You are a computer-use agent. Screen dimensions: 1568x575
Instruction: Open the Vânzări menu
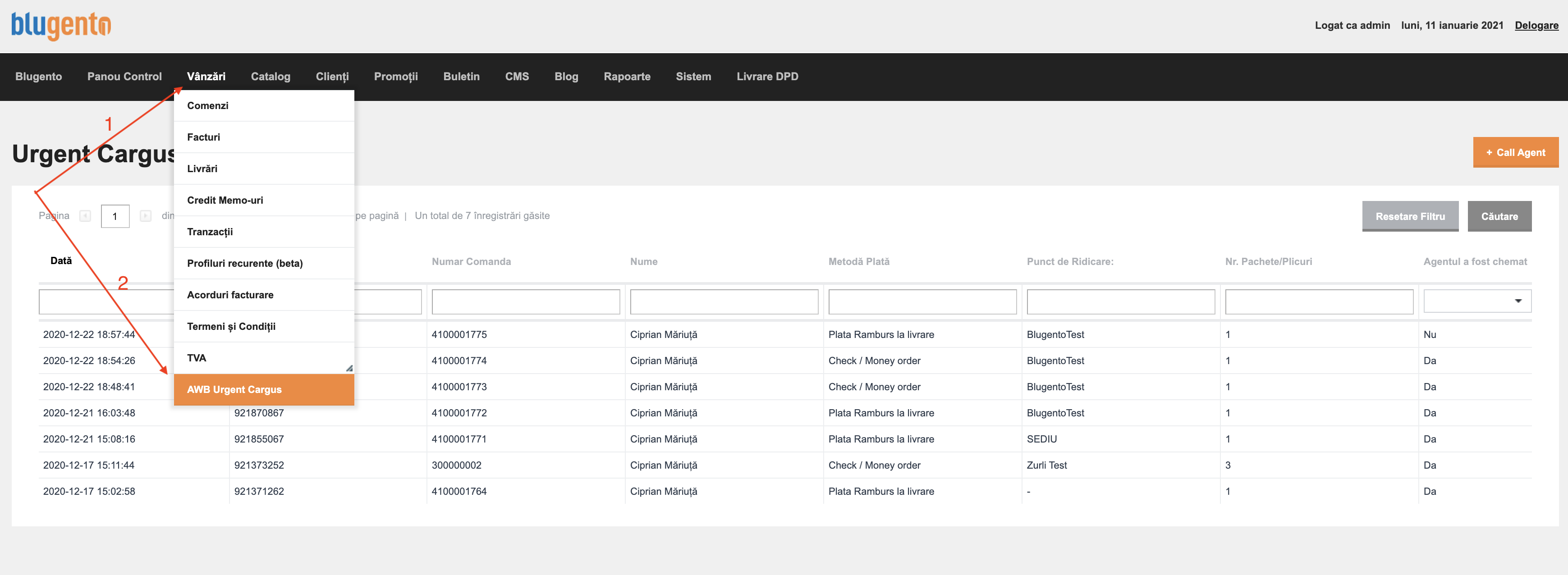pyautogui.click(x=206, y=77)
